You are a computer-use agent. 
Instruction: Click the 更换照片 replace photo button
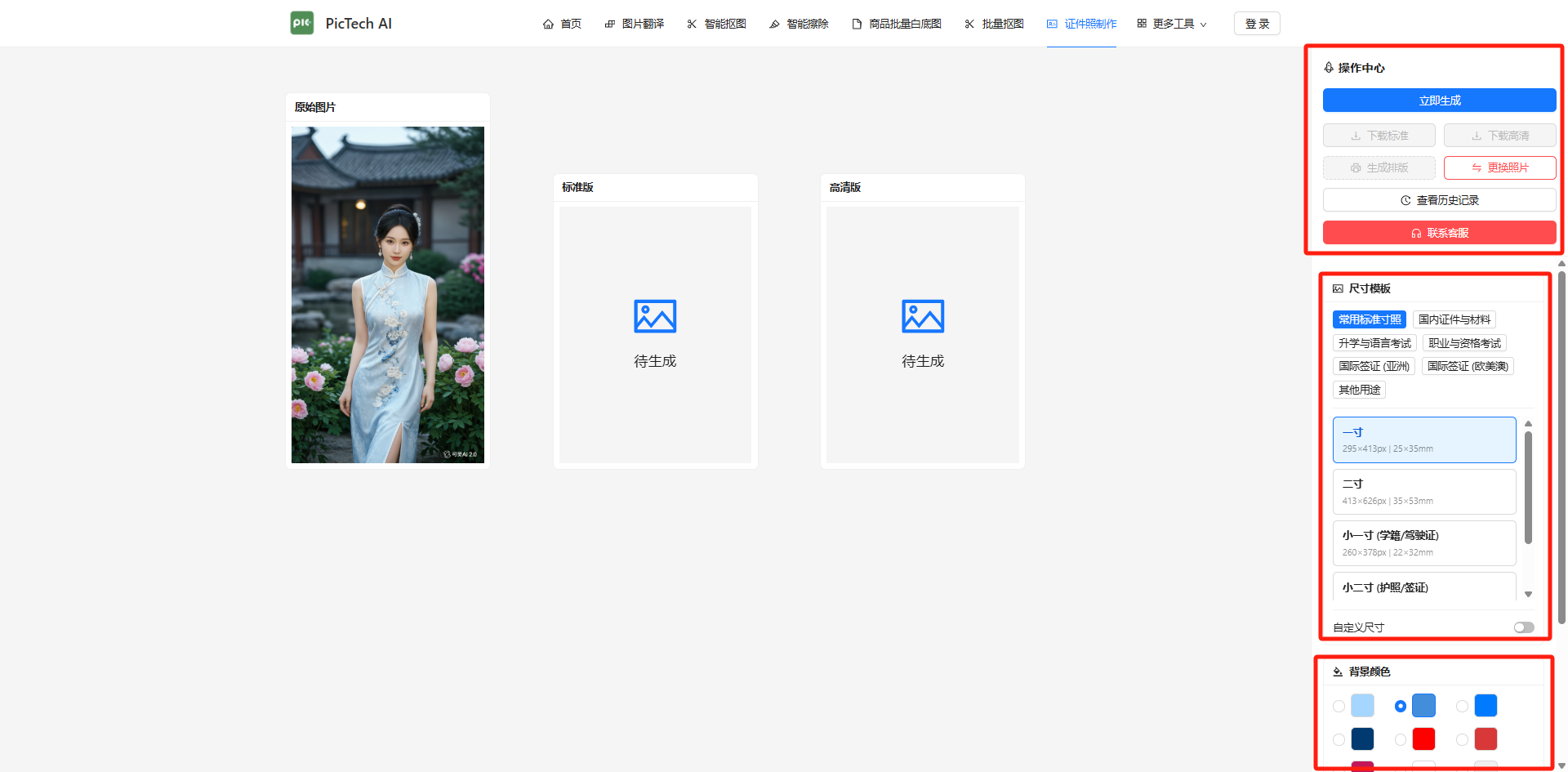coord(1499,167)
